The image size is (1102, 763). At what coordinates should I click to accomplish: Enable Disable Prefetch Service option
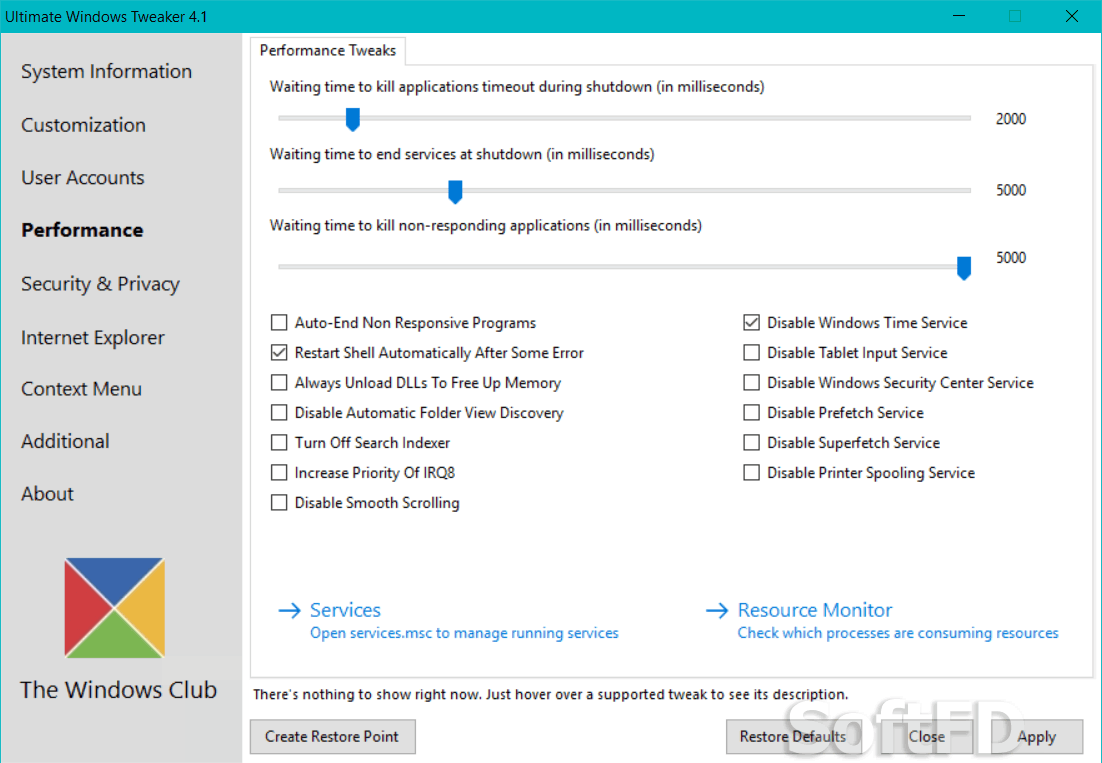751,412
